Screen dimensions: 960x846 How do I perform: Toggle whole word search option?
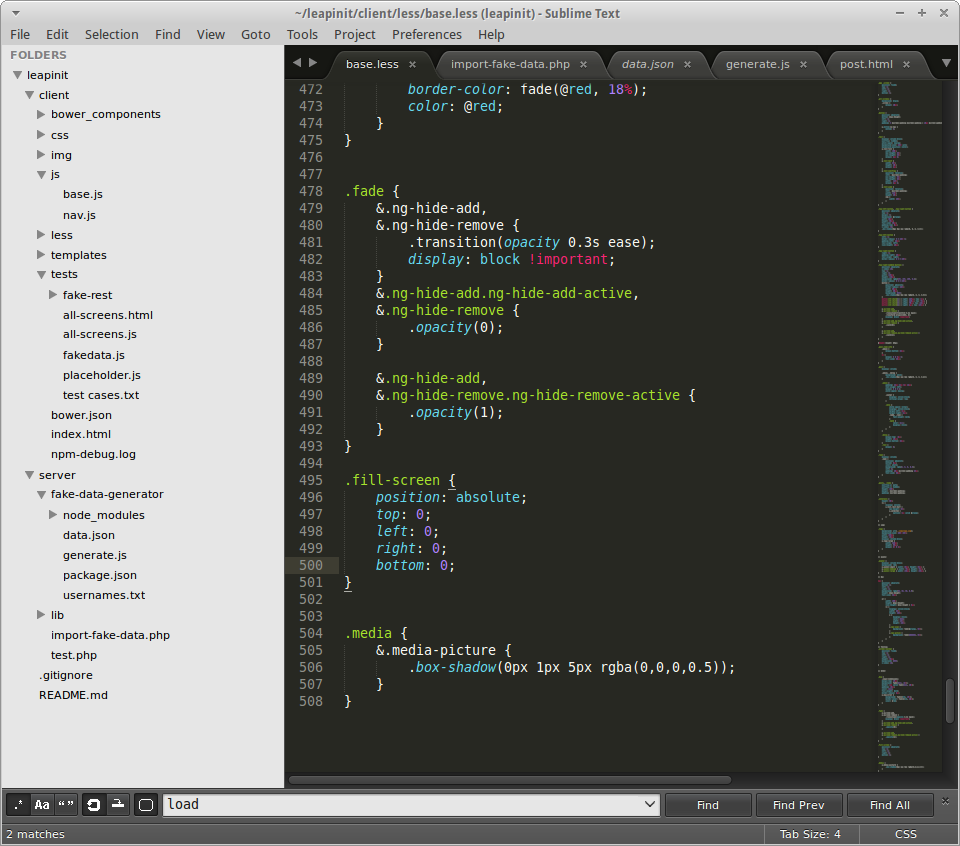pyautogui.click(x=66, y=805)
